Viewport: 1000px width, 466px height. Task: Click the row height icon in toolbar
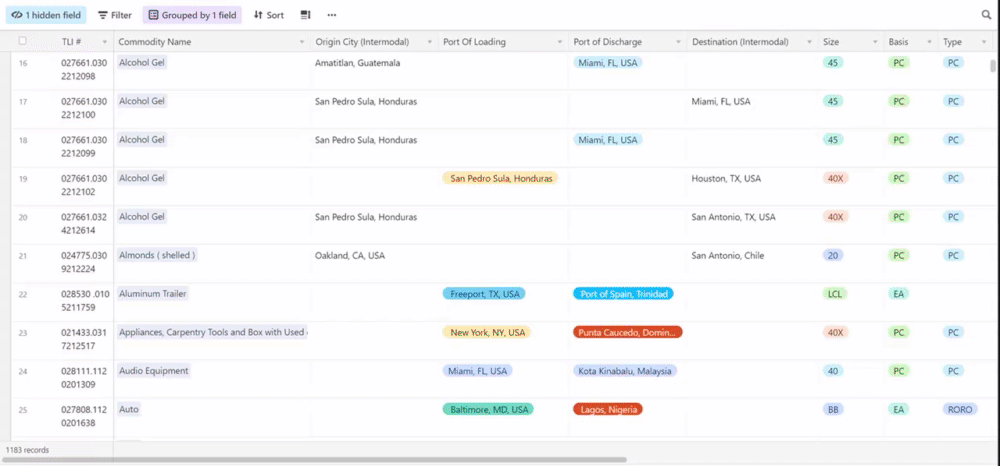(x=305, y=15)
